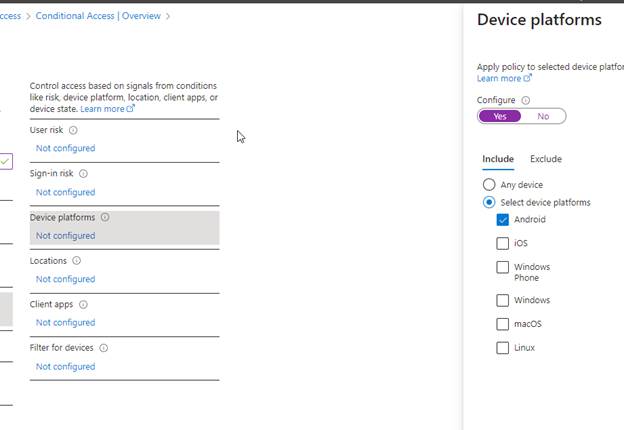Open the Include tab
Image resolution: width=624 pixels, height=430 pixels.
[498, 159]
